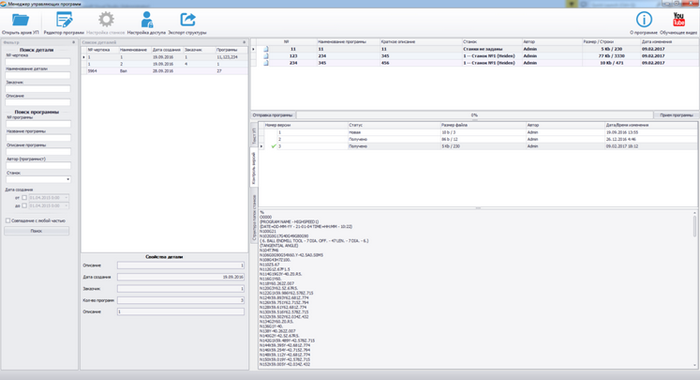
Task: Pin the Filter panel with its pin icon
Action: [74, 42]
